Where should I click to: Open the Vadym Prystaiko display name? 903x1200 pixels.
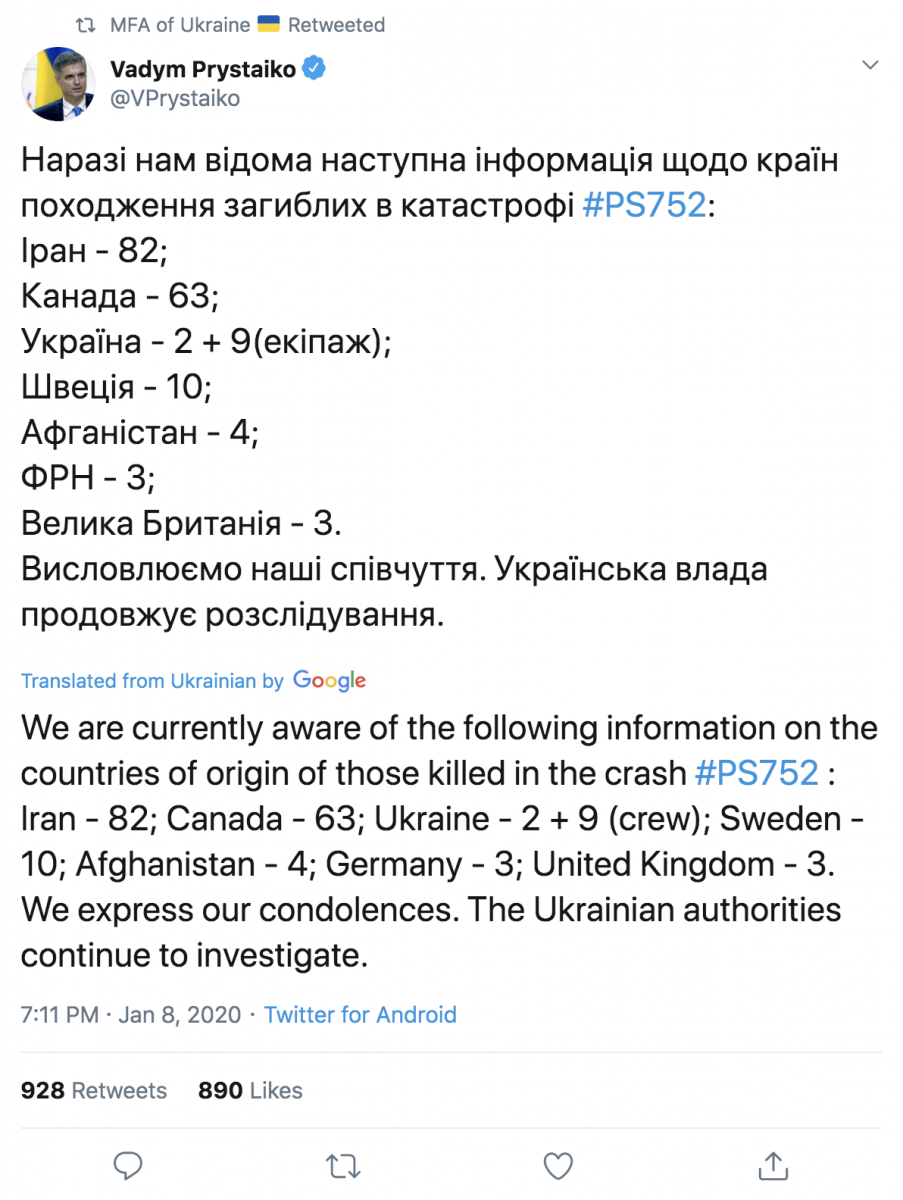(202, 69)
